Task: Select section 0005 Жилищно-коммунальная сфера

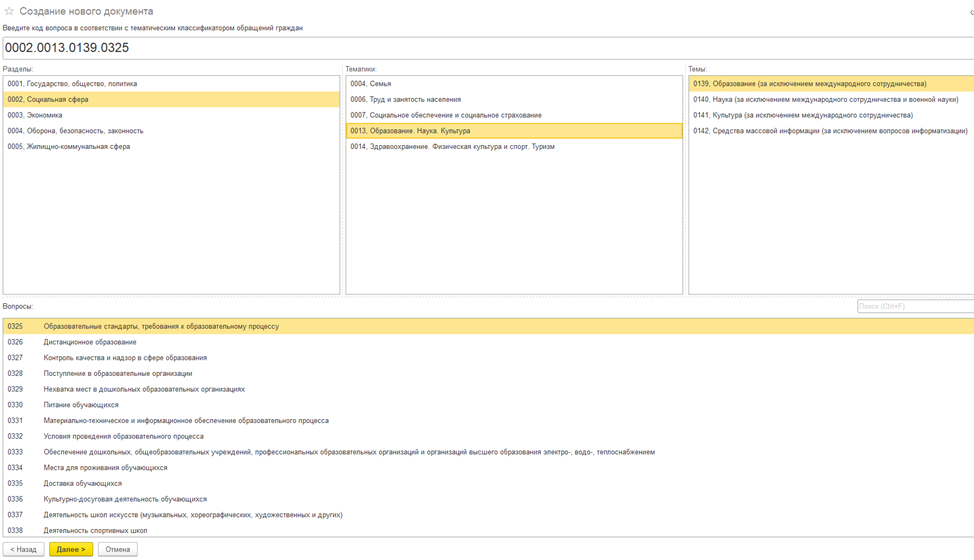Action: coord(67,147)
